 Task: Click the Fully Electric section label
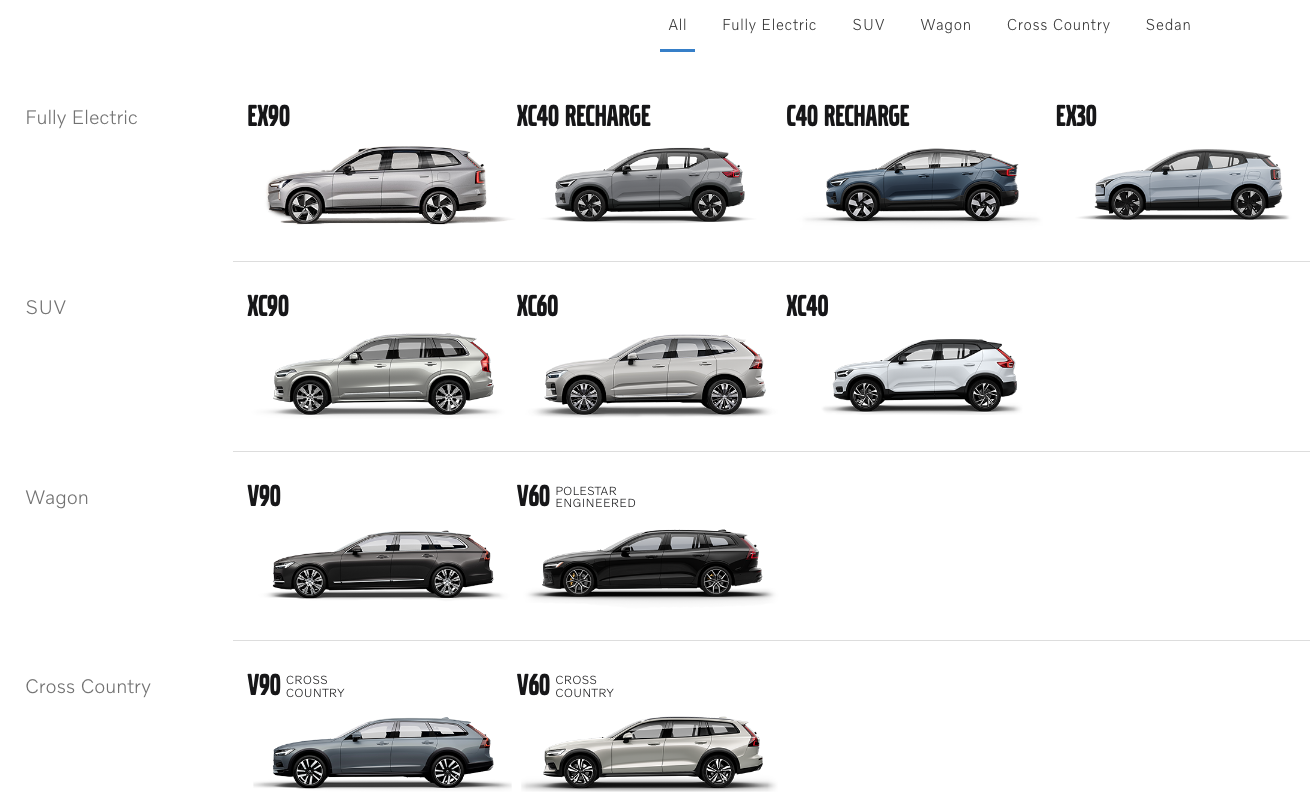pyautogui.click(x=82, y=118)
